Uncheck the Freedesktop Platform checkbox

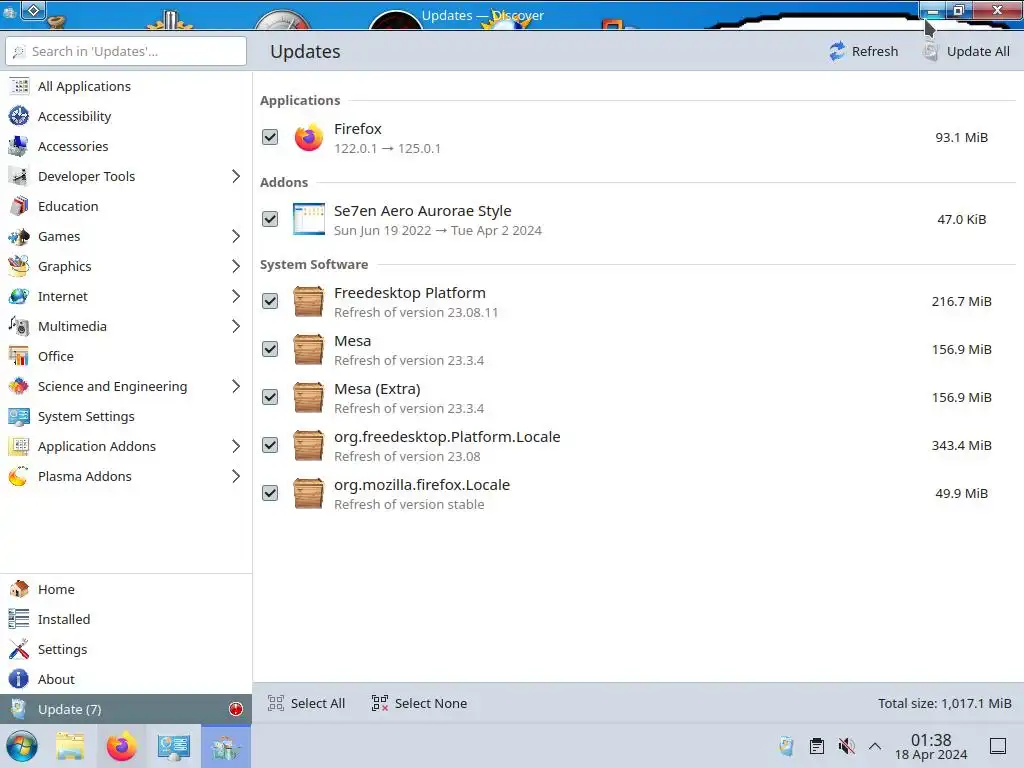(270, 301)
